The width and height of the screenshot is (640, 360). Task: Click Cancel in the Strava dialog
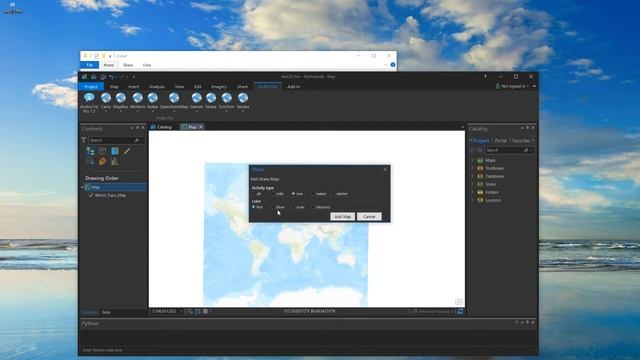coord(369,217)
